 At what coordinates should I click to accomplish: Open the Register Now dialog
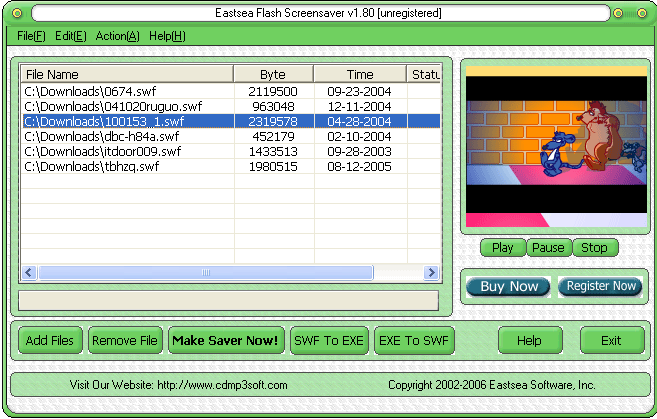pos(601,287)
